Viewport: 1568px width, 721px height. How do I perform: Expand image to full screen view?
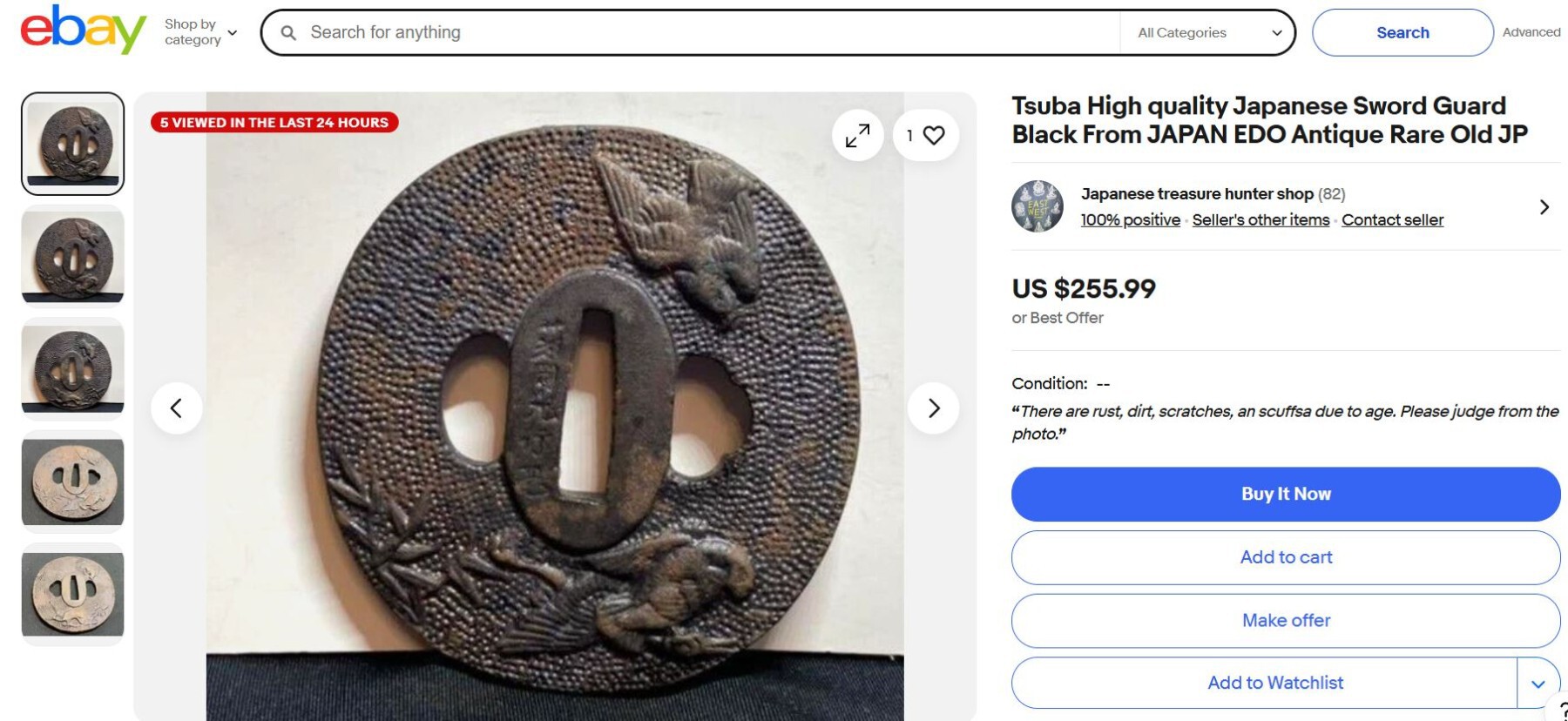pos(857,135)
